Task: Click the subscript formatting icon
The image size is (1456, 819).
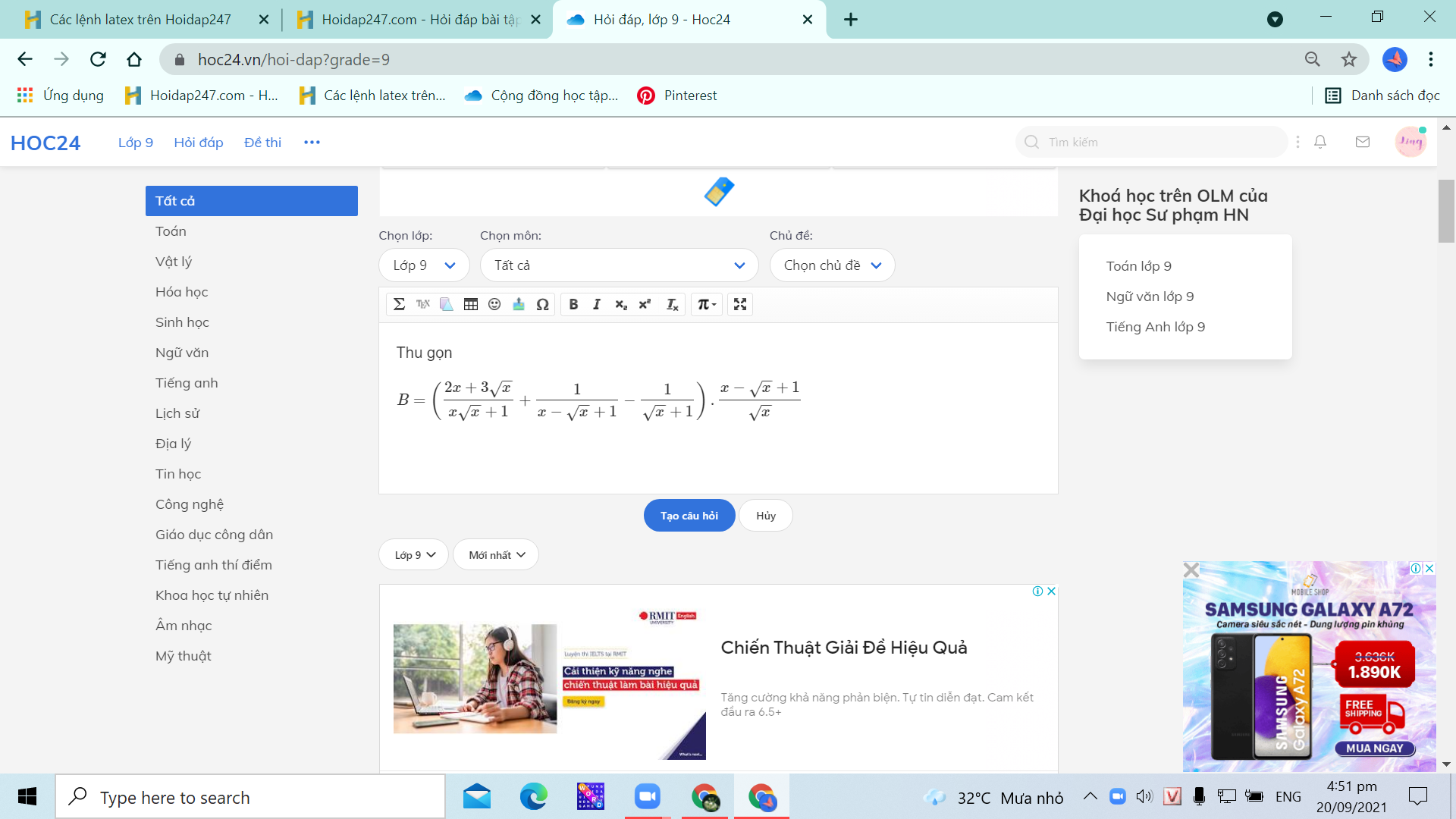Action: click(x=620, y=304)
